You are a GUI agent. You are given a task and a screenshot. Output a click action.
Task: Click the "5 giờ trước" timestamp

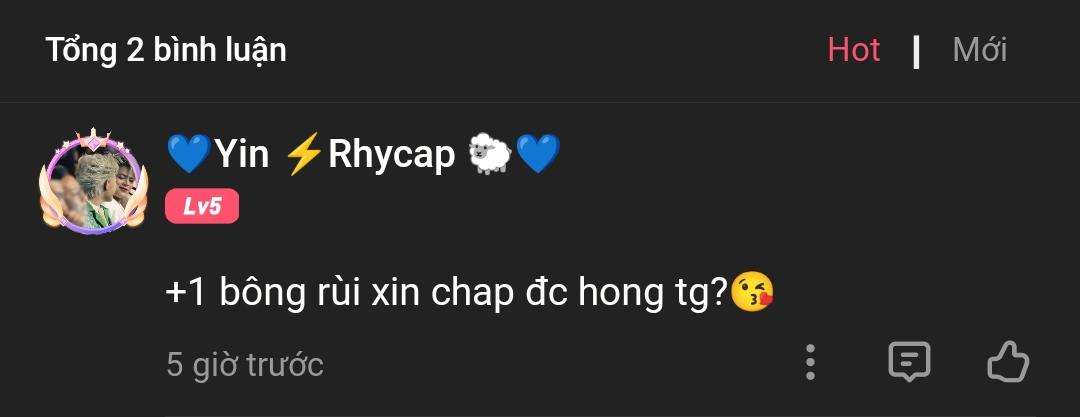(x=245, y=364)
